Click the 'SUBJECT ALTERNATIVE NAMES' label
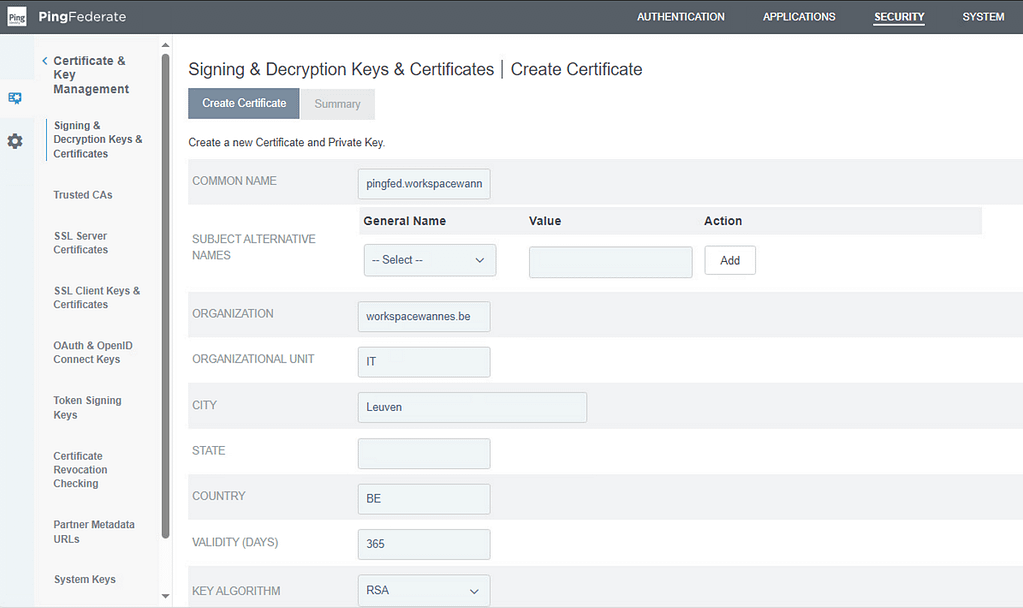 (x=254, y=247)
